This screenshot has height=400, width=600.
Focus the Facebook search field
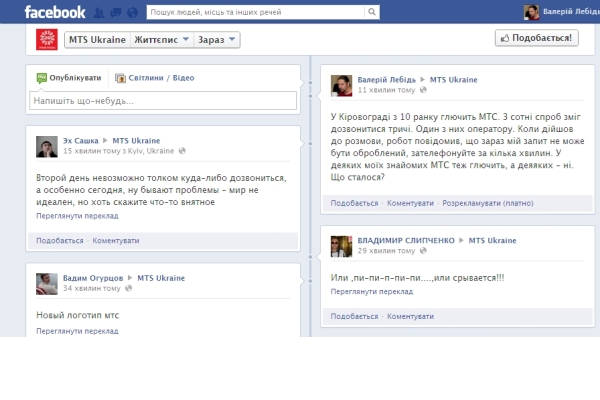(x=256, y=12)
